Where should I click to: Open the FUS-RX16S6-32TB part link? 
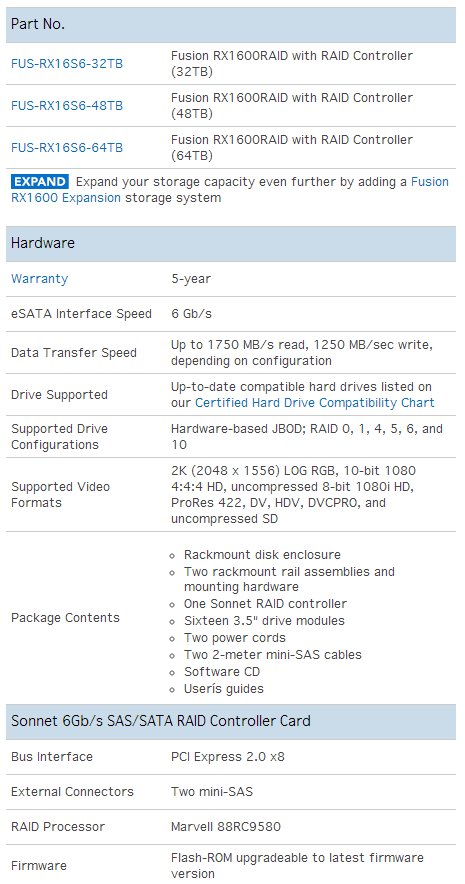click(67, 64)
